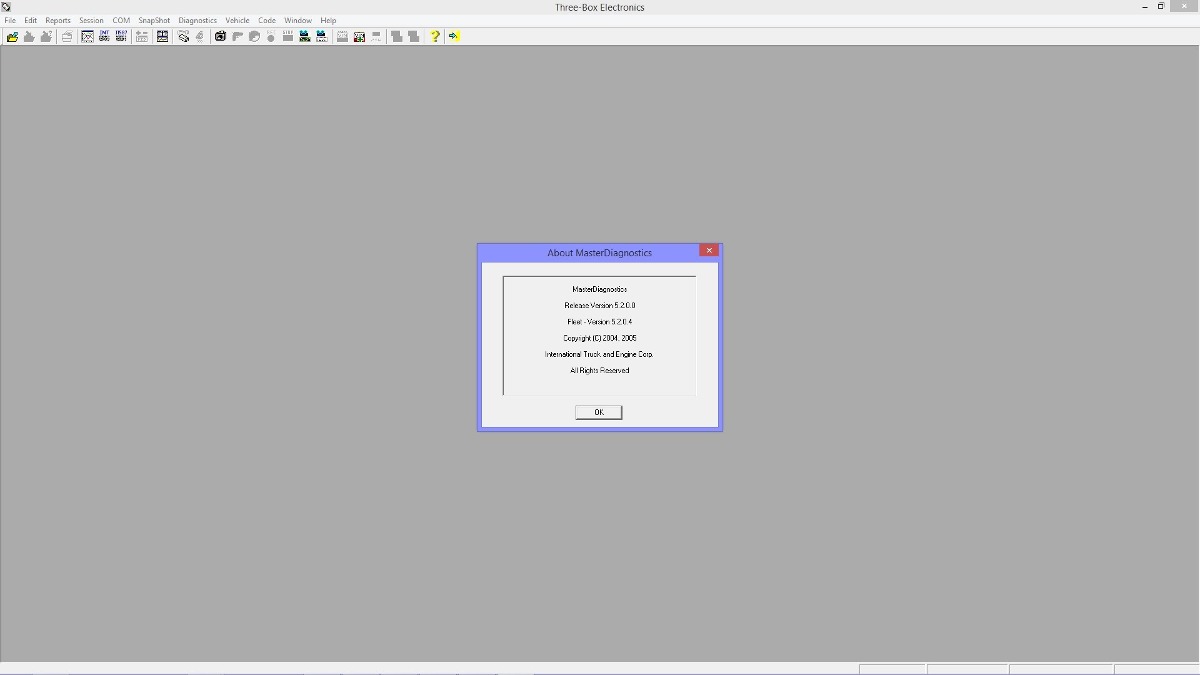The image size is (1200, 675).
Task: Open the Diagnostics menu
Action: 198,20
